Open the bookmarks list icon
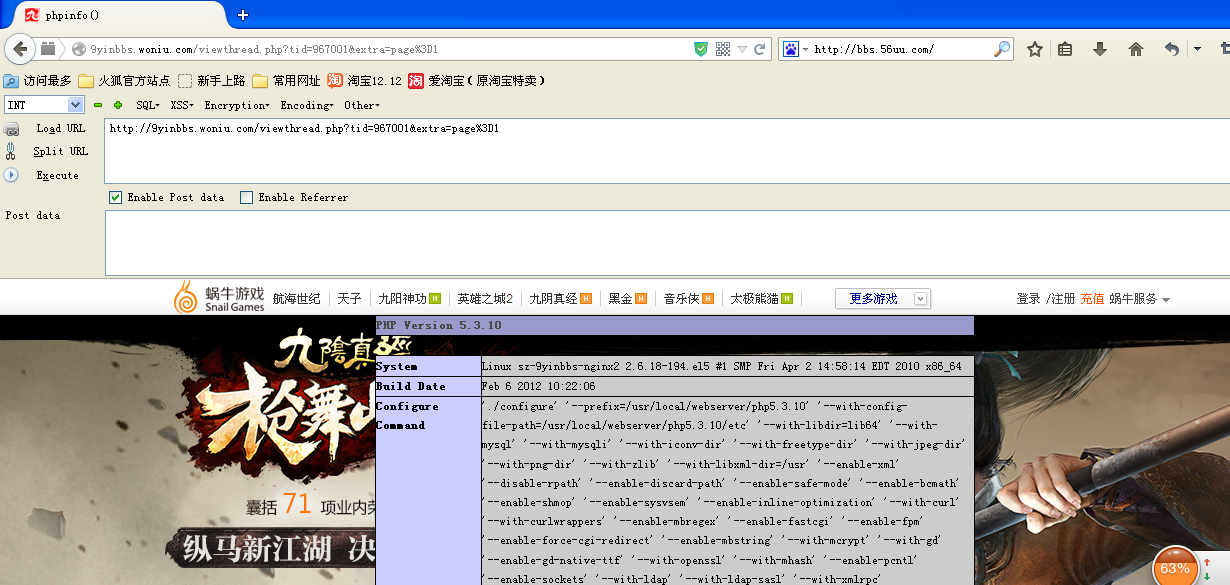 click(x=1066, y=49)
